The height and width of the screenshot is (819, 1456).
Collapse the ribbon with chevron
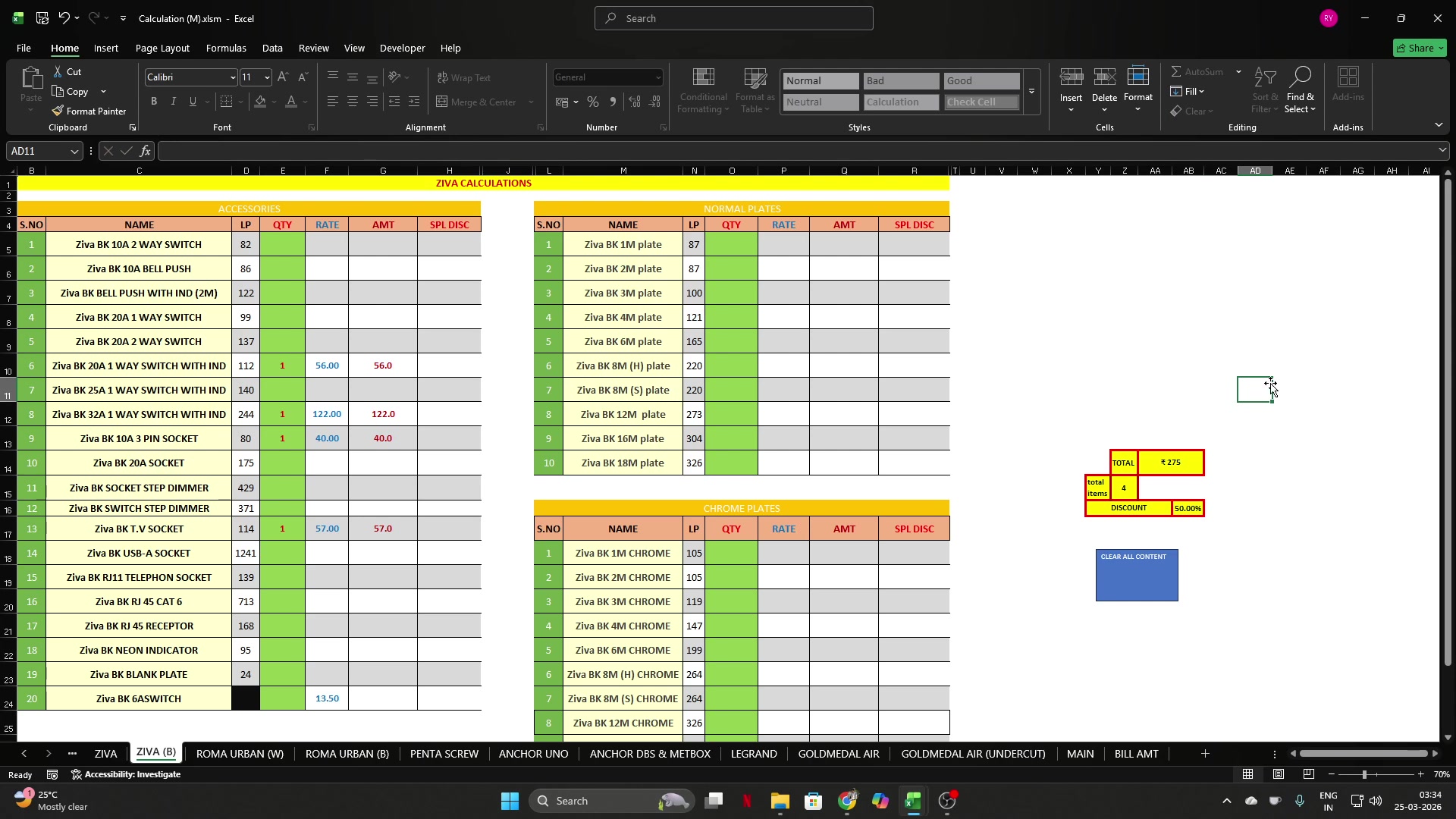tap(1439, 125)
